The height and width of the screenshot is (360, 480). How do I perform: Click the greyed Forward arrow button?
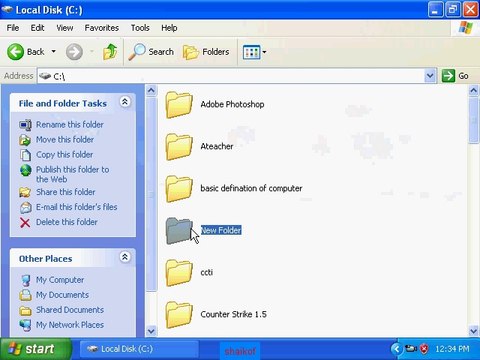pos(74,52)
